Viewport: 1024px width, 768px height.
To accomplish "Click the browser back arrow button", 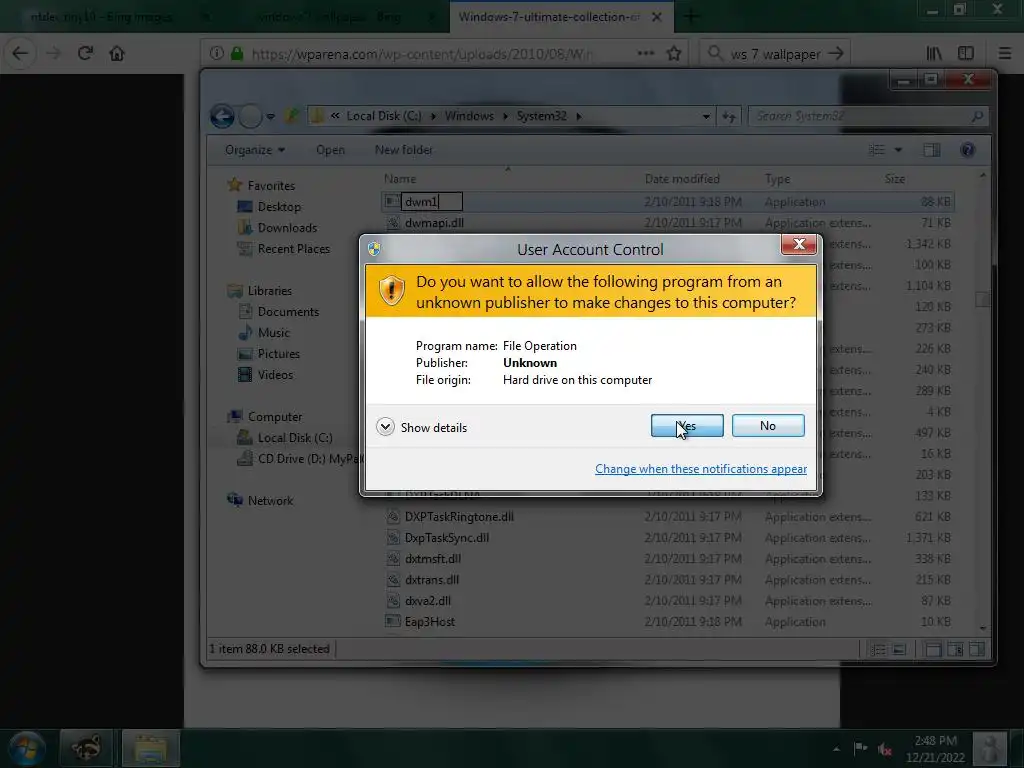I will coord(20,54).
